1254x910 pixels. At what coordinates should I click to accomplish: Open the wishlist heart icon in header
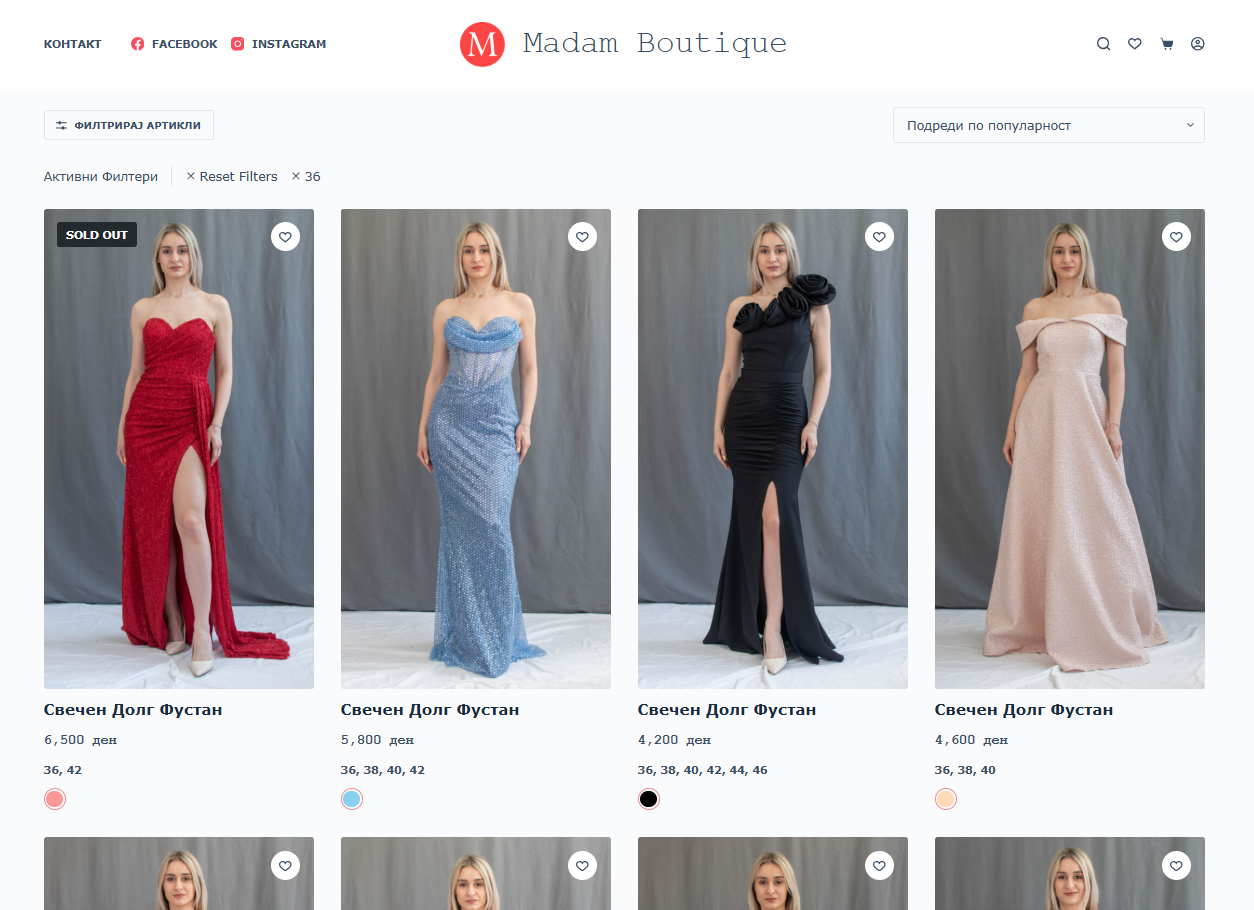[x=1135, y=44]
